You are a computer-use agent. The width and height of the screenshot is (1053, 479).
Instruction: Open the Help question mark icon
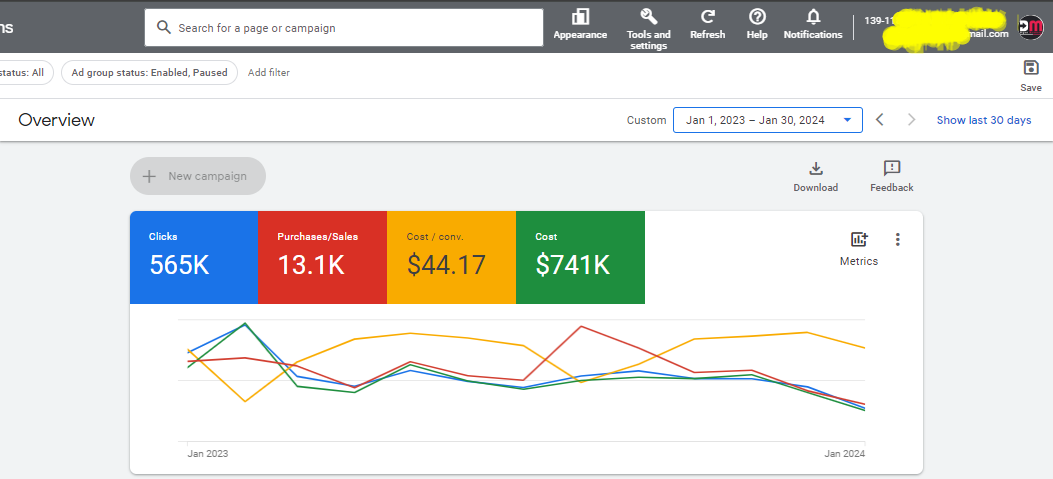pos(757,17)
